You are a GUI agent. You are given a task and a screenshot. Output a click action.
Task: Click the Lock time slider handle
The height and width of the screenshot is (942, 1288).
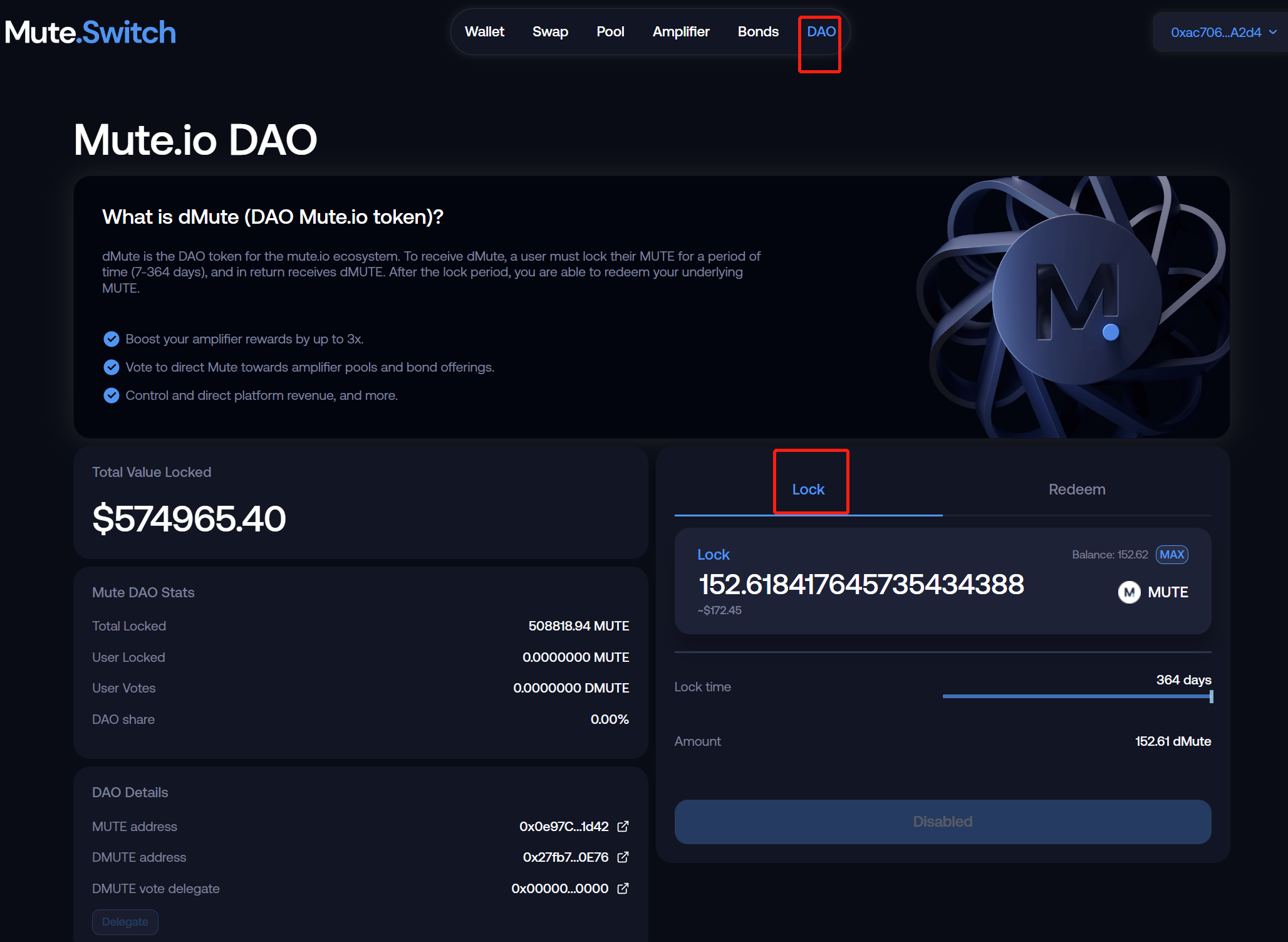[x=1211, y=696]
